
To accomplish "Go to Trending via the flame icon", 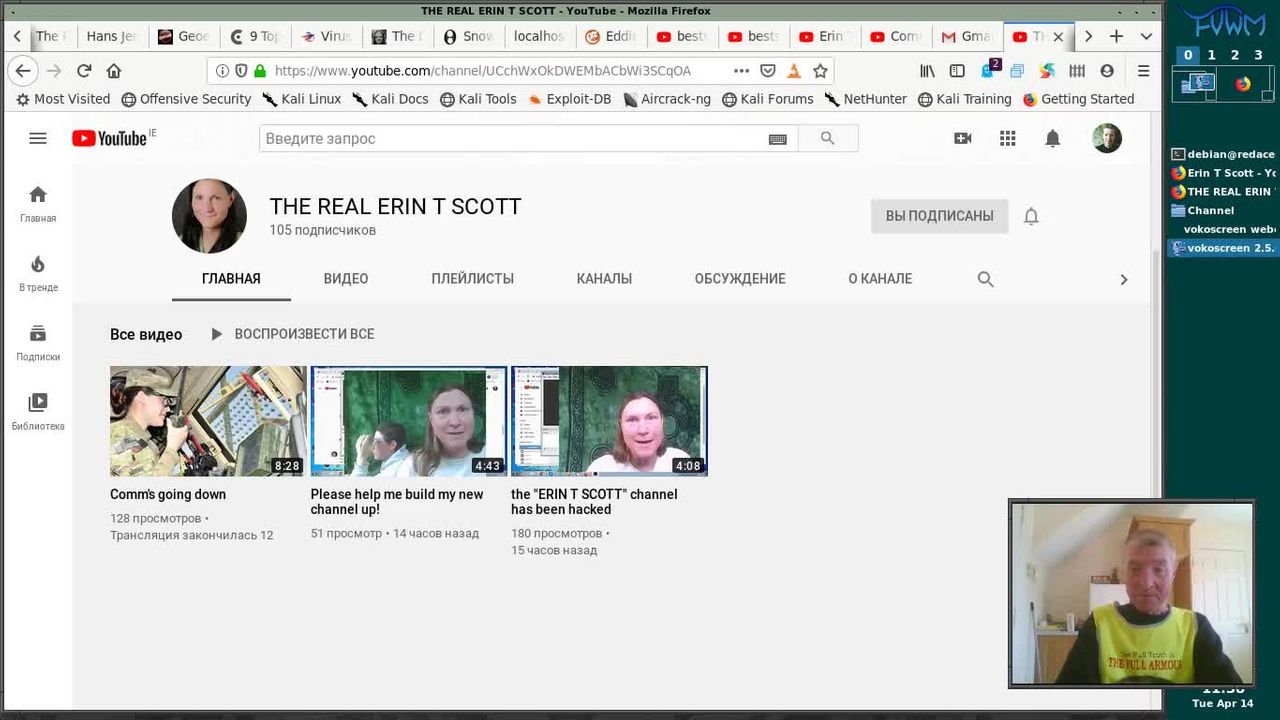I will [x=38, y=272].
